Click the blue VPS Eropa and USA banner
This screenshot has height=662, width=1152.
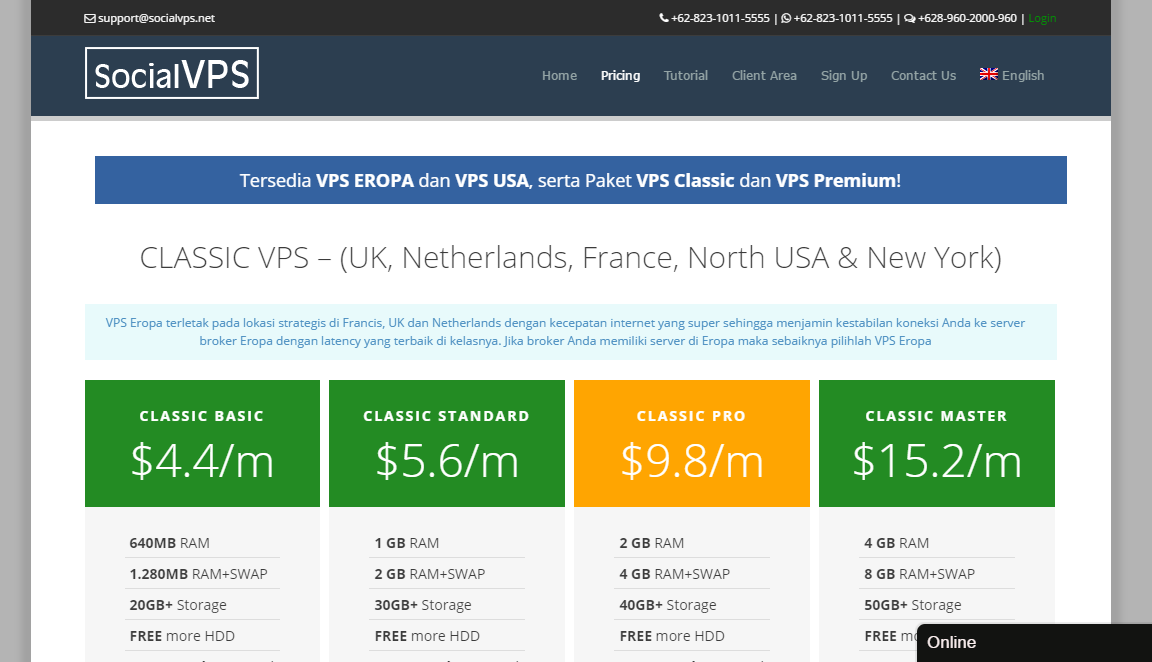pyautogui.click(x=580, y=180)
